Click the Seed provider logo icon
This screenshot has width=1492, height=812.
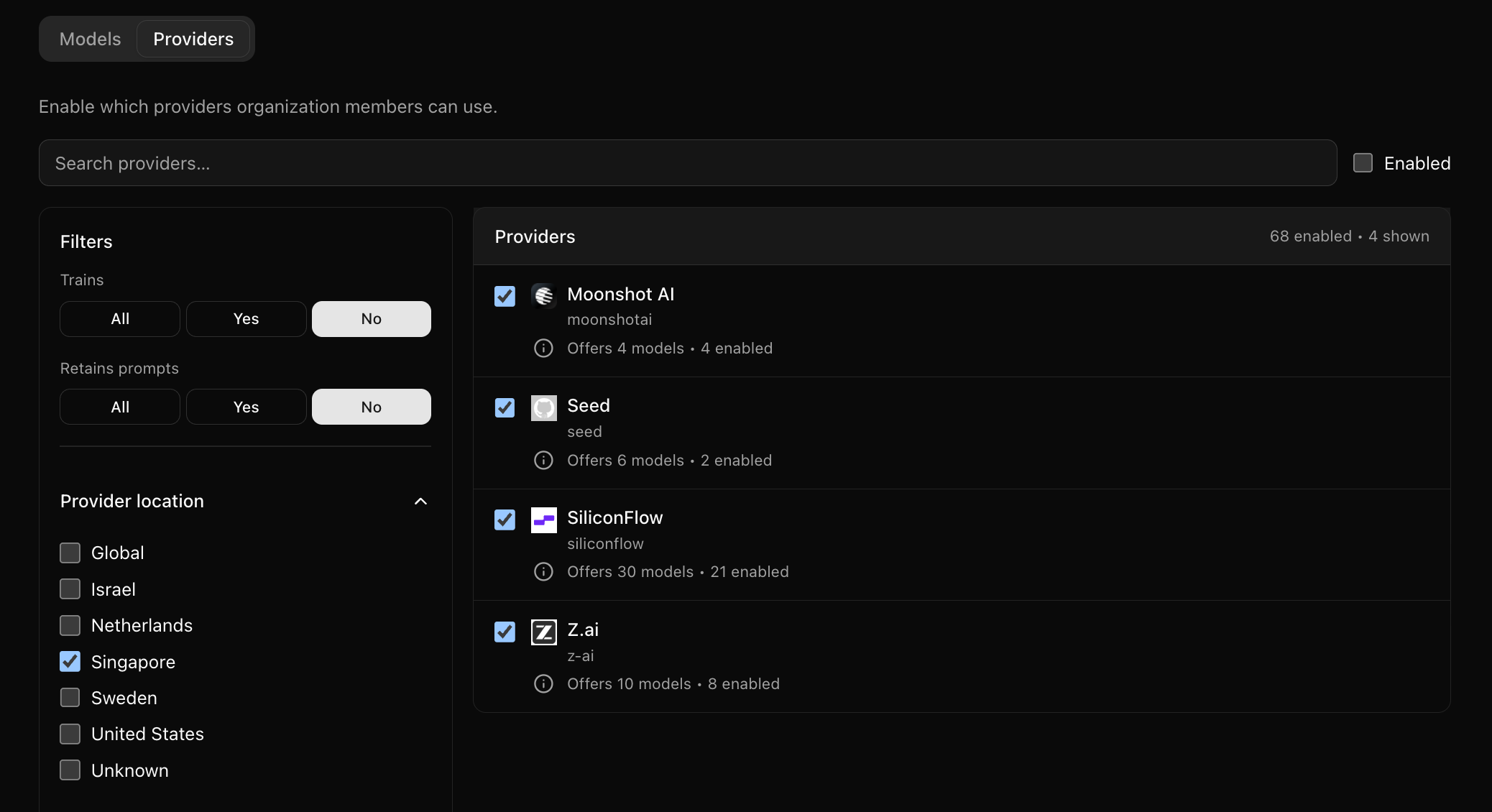[x=543, y=407]
